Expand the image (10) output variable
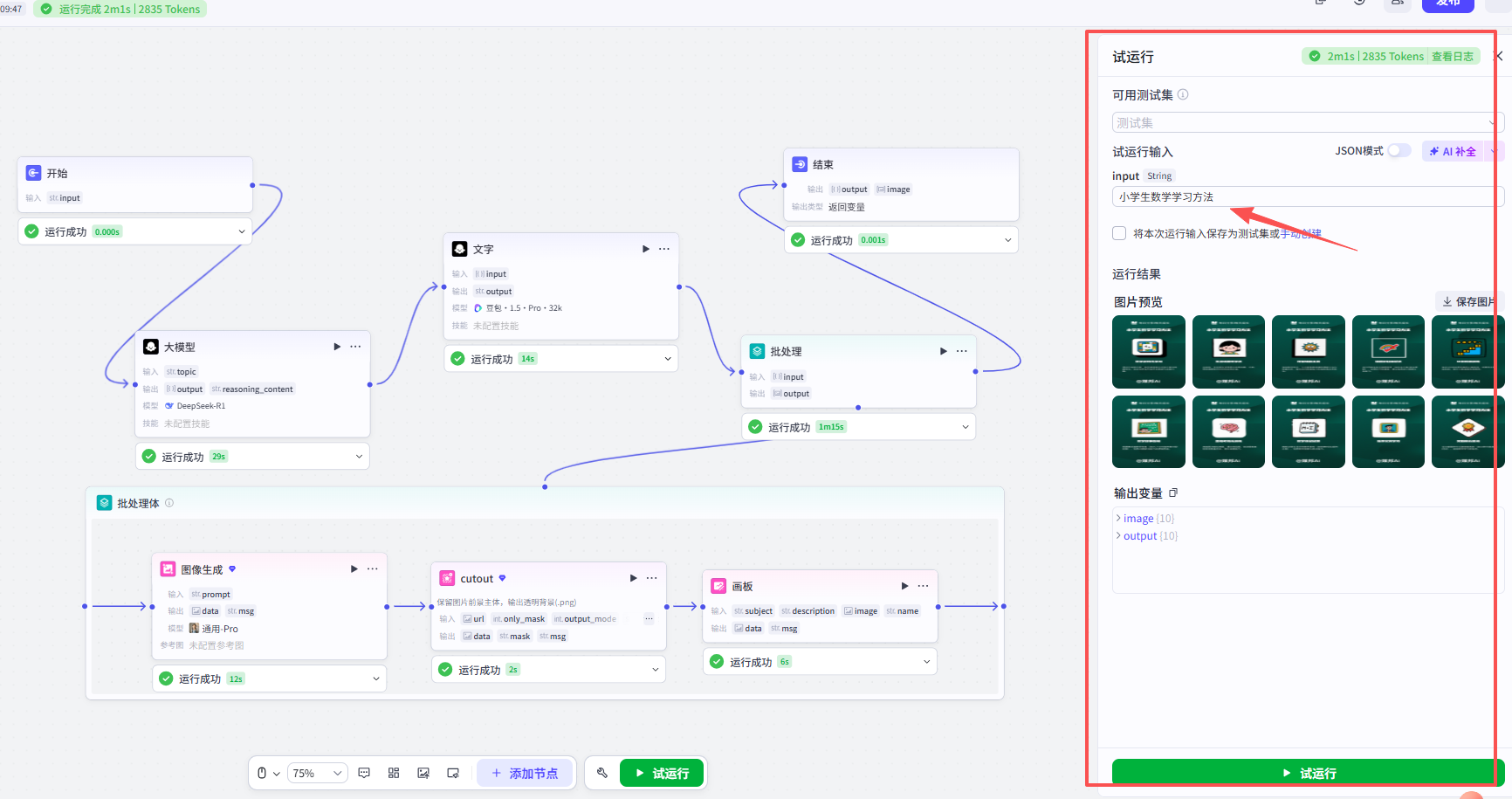Screen dimensions: 1512x799 point(1144,519)
